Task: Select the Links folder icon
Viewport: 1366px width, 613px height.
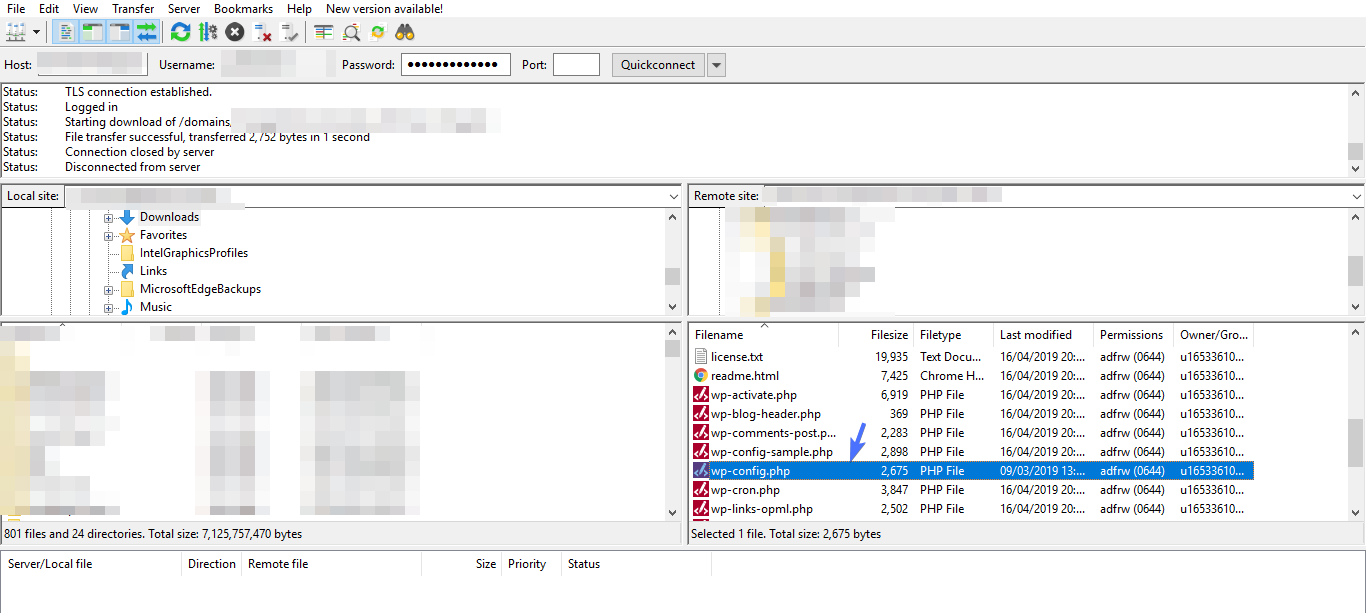Action: 127,271
